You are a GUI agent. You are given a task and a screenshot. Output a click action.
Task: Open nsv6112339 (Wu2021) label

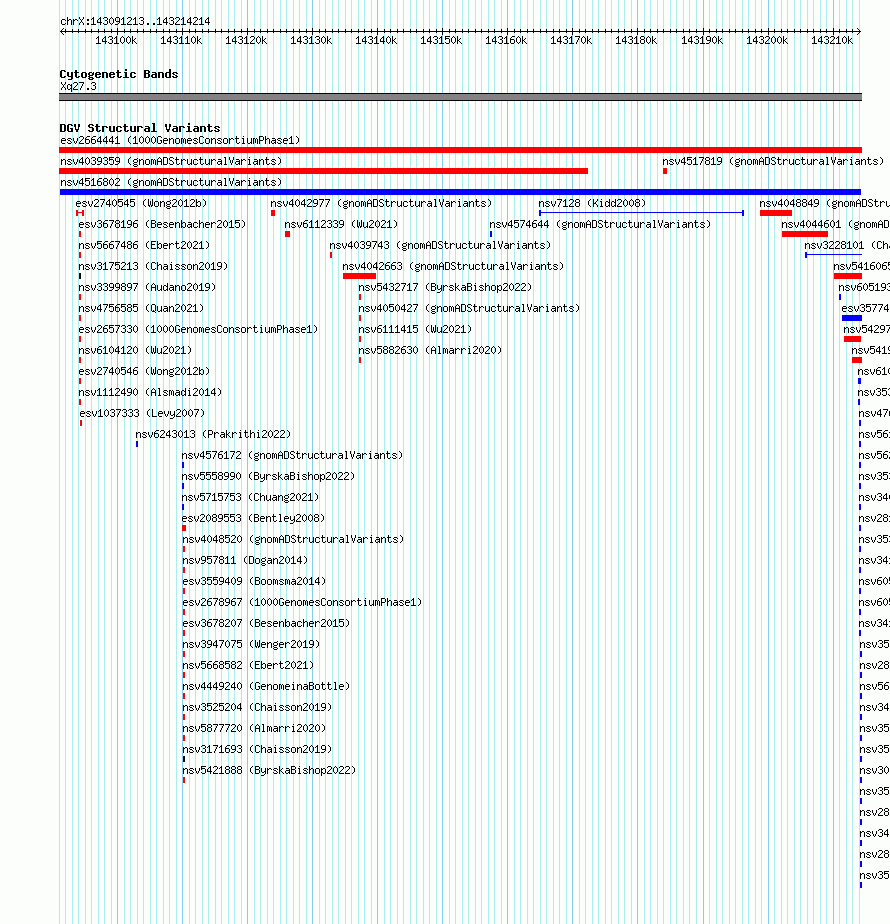pyautogui.click(x=341, y=225)
